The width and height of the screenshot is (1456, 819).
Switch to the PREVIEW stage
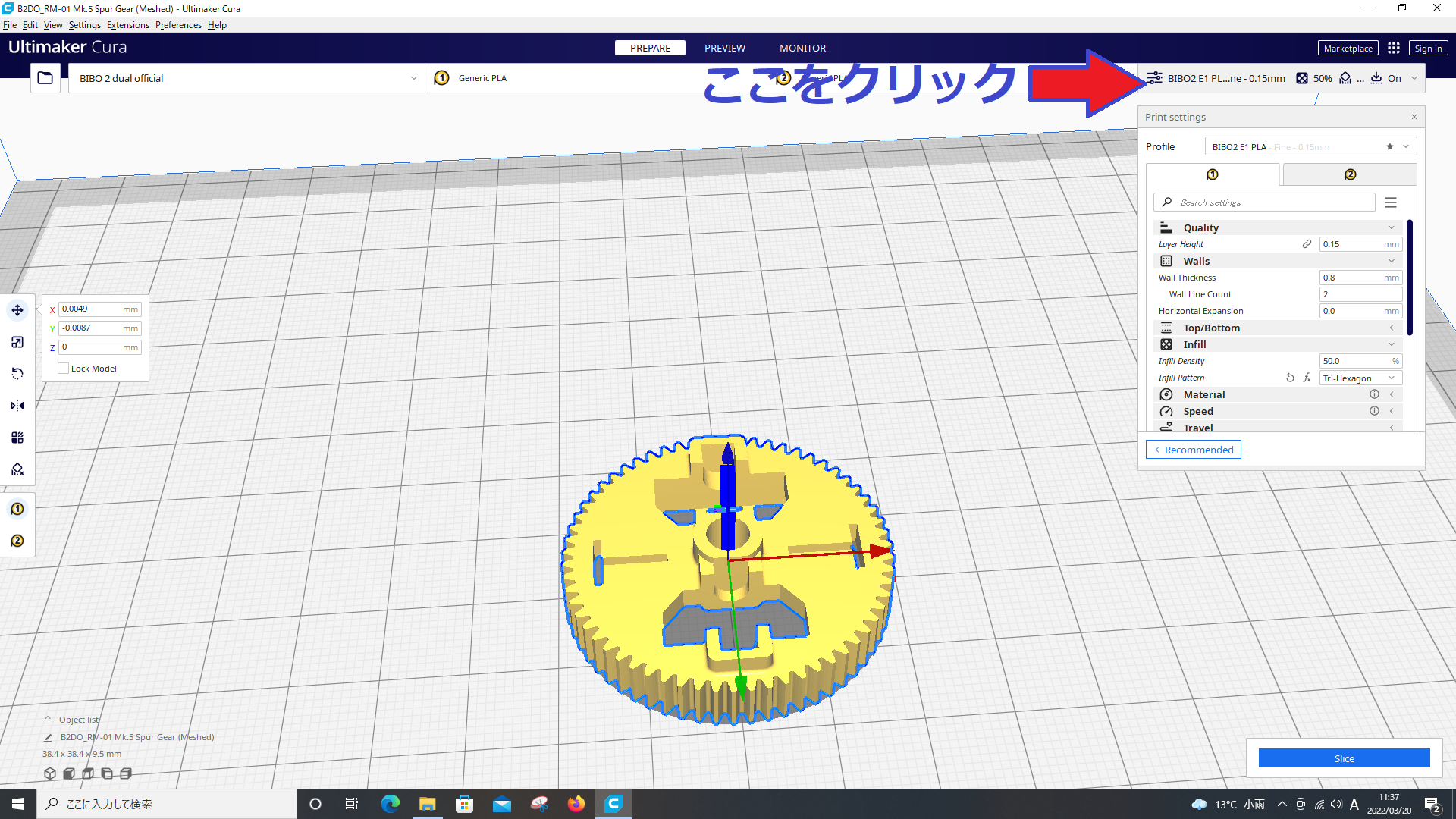coord(725,48)
